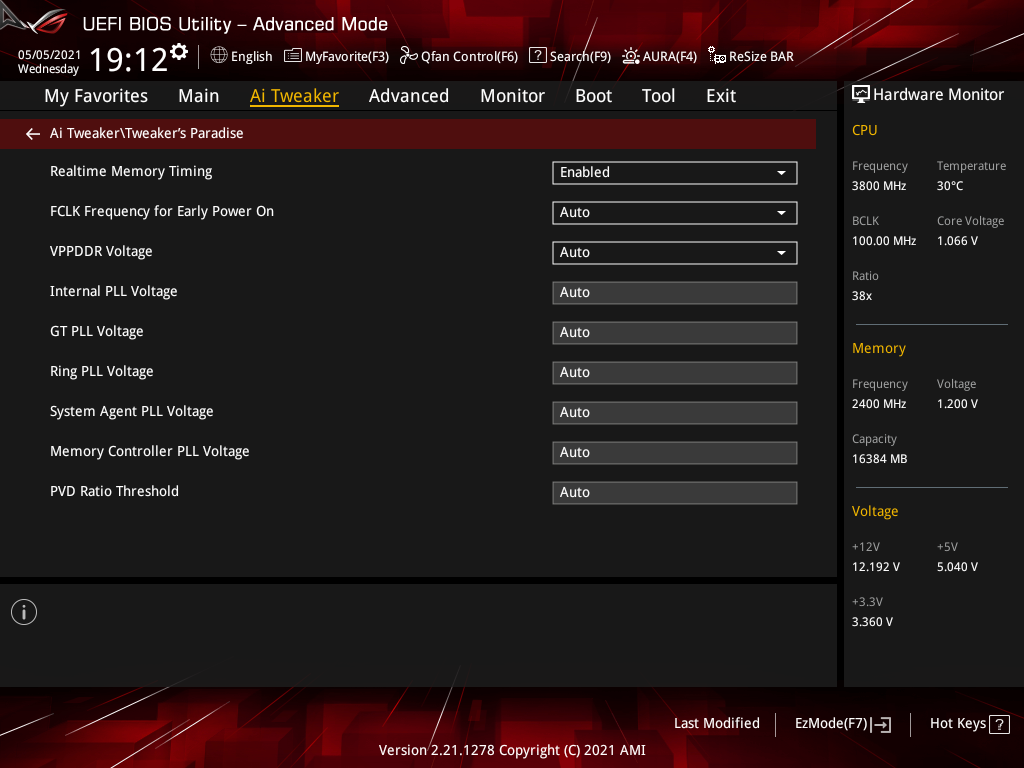
Task: Click BCLK value 100.00 MHz
Action: pyautogui.click(x=884, y=241)
